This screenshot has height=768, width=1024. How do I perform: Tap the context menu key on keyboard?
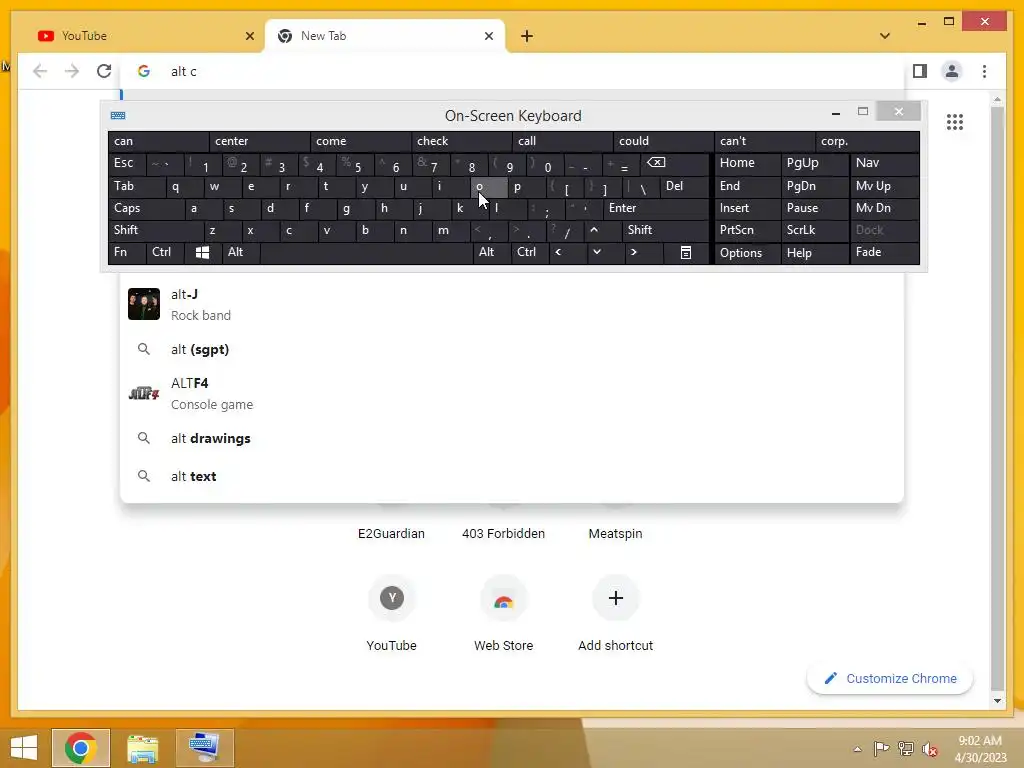click(686, 252)
